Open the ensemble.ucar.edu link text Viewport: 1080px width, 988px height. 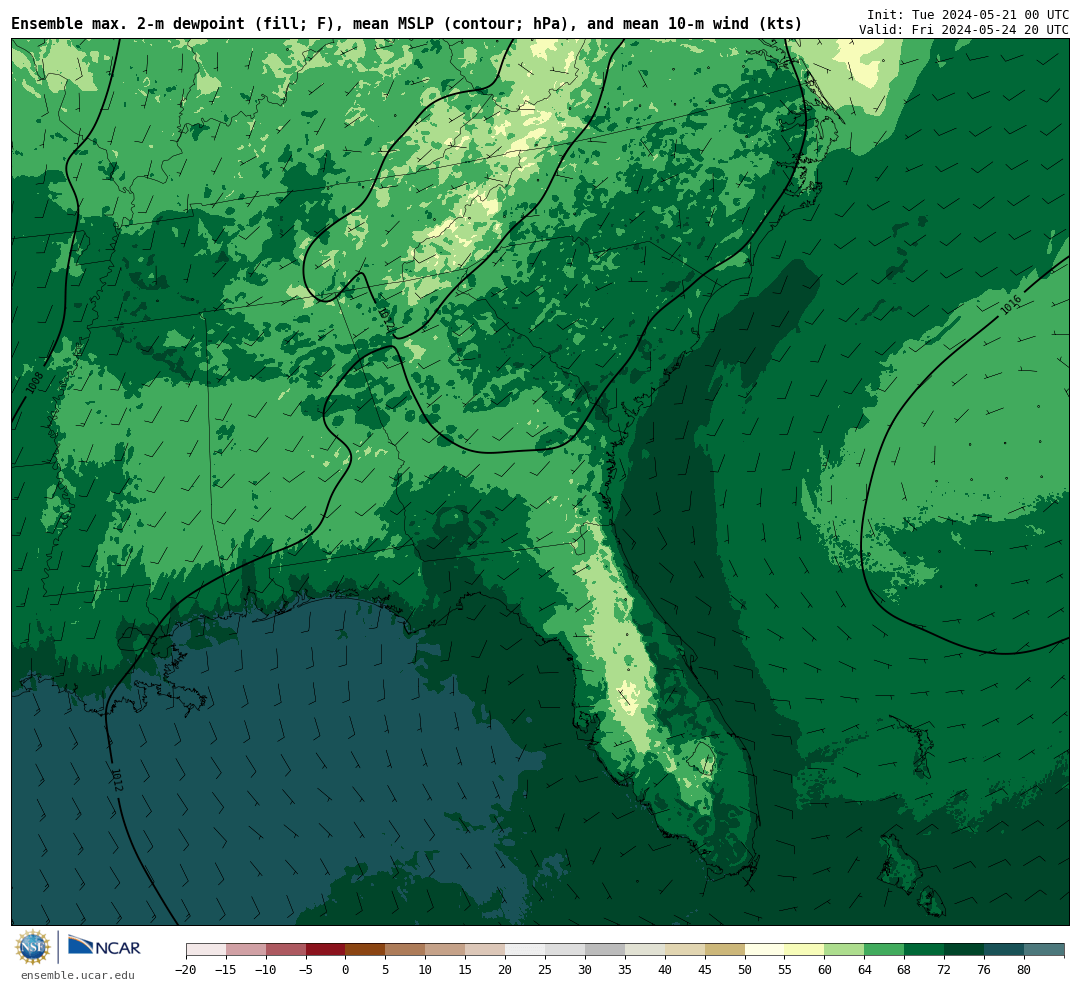tap(78, 975)
